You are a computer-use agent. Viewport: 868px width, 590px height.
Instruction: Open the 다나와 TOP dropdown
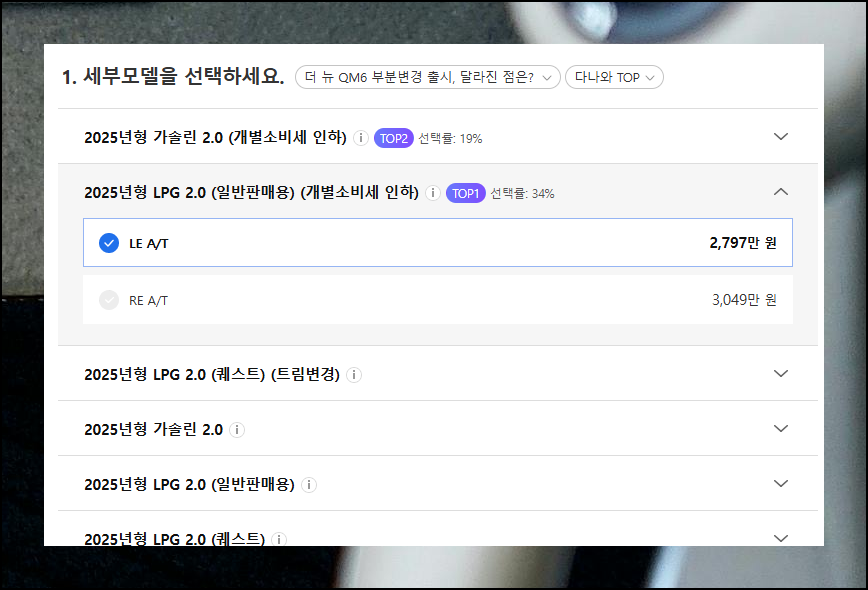tap(614, 77)
